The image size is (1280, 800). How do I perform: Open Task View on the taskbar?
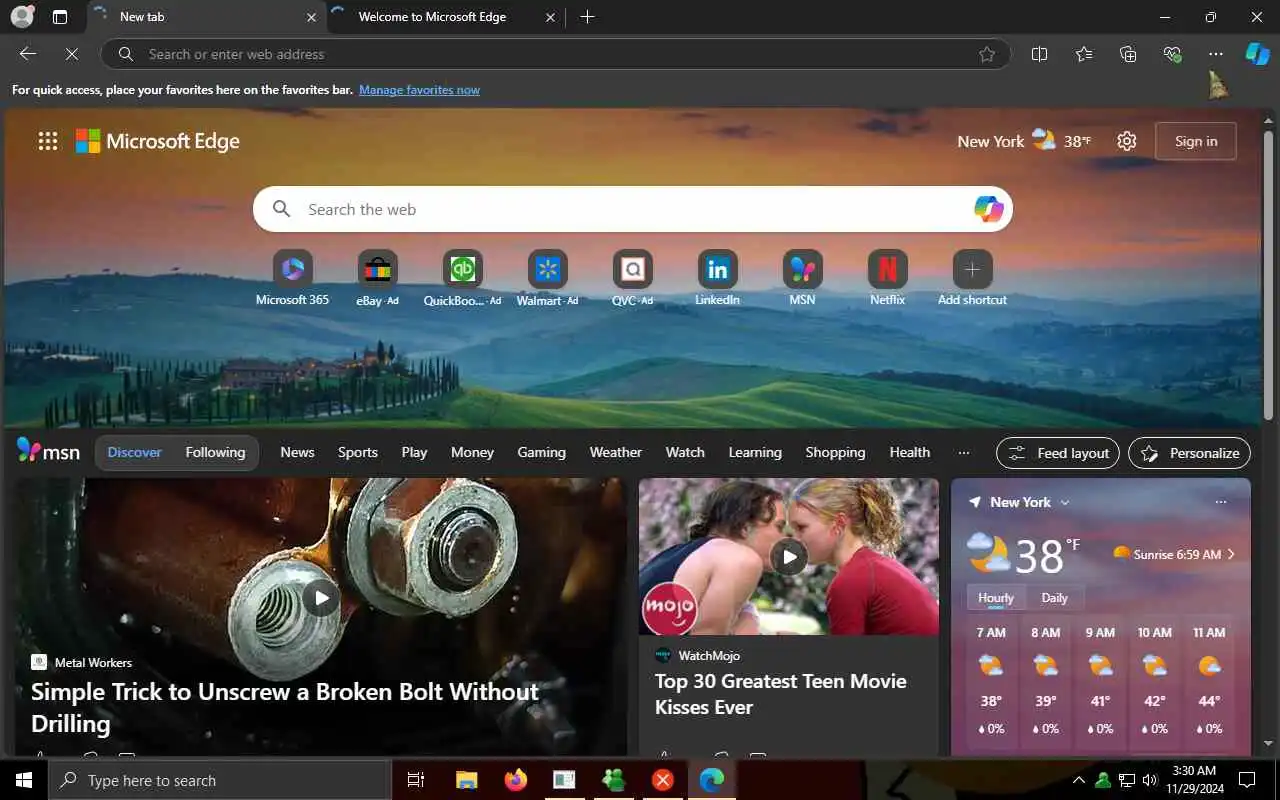416,780
